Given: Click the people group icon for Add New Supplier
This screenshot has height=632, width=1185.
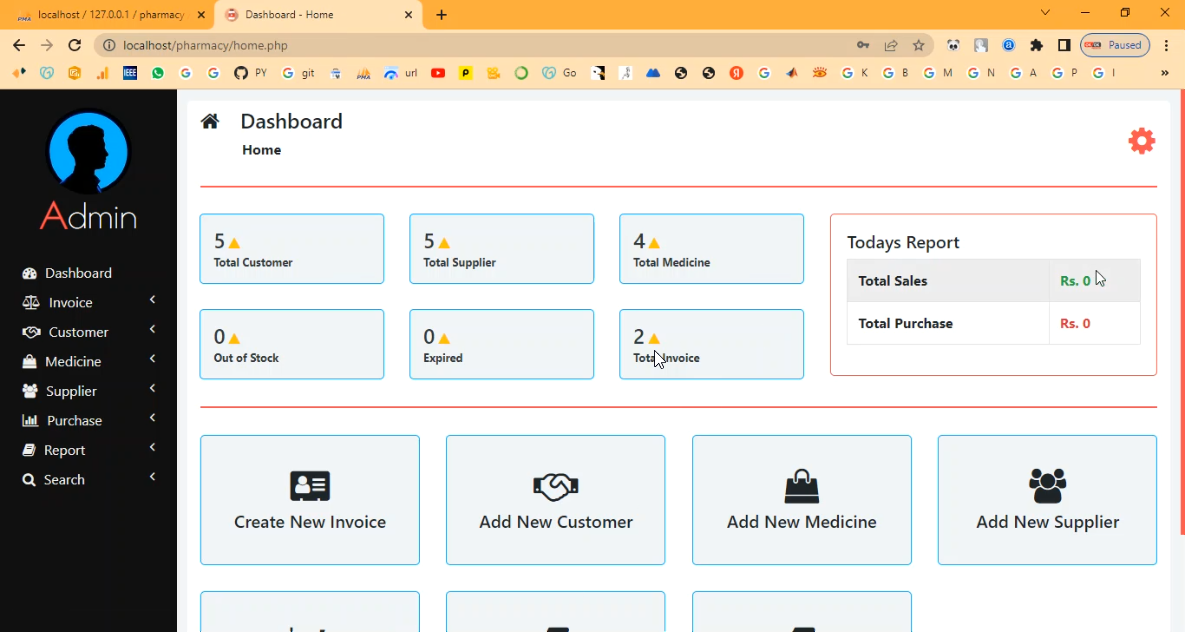Looking at the screenshot, I should pos(1047,486).
